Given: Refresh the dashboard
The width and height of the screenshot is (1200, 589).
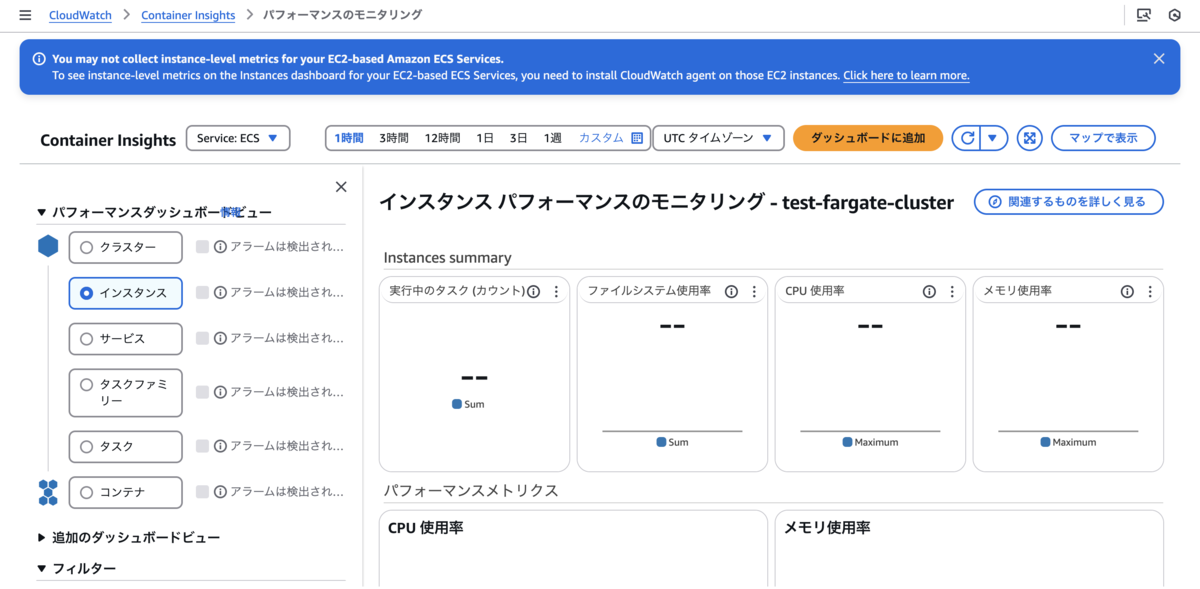Looking at the screenshot, I should 966,138.
